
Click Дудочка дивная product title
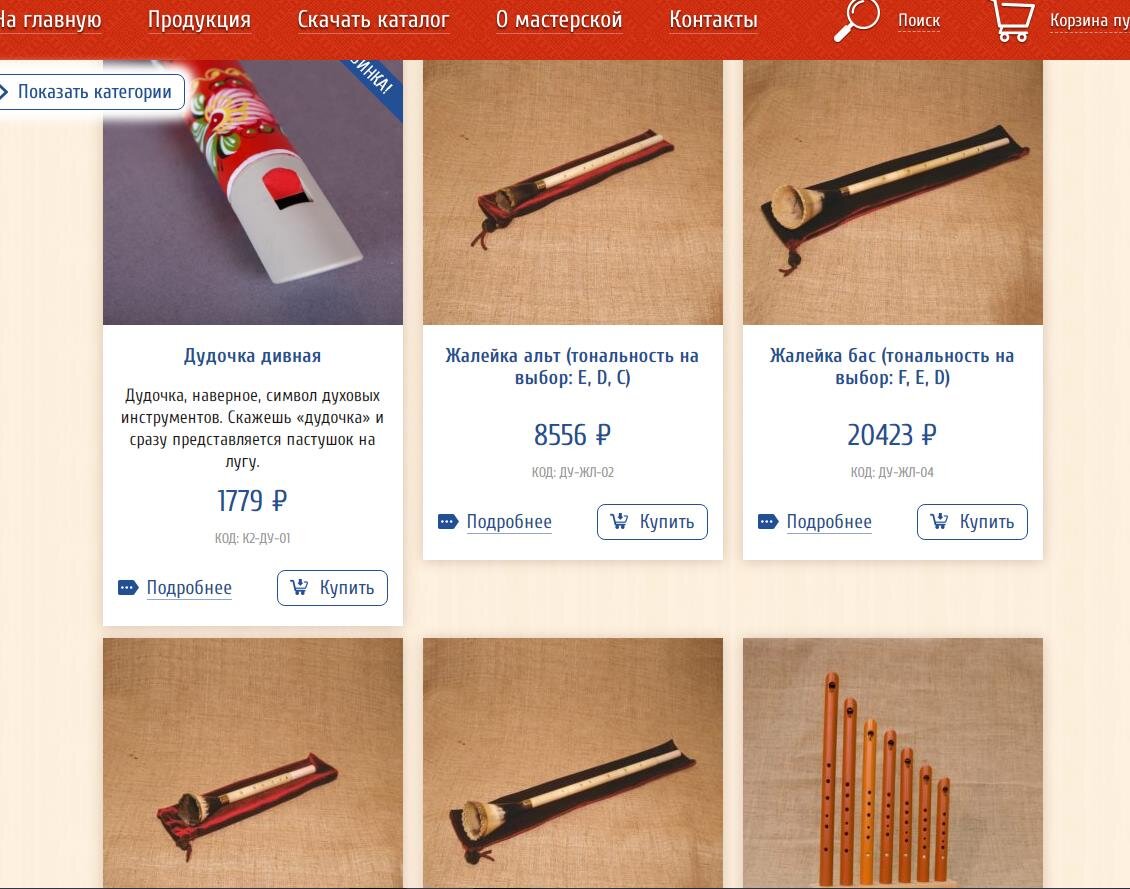252,356
